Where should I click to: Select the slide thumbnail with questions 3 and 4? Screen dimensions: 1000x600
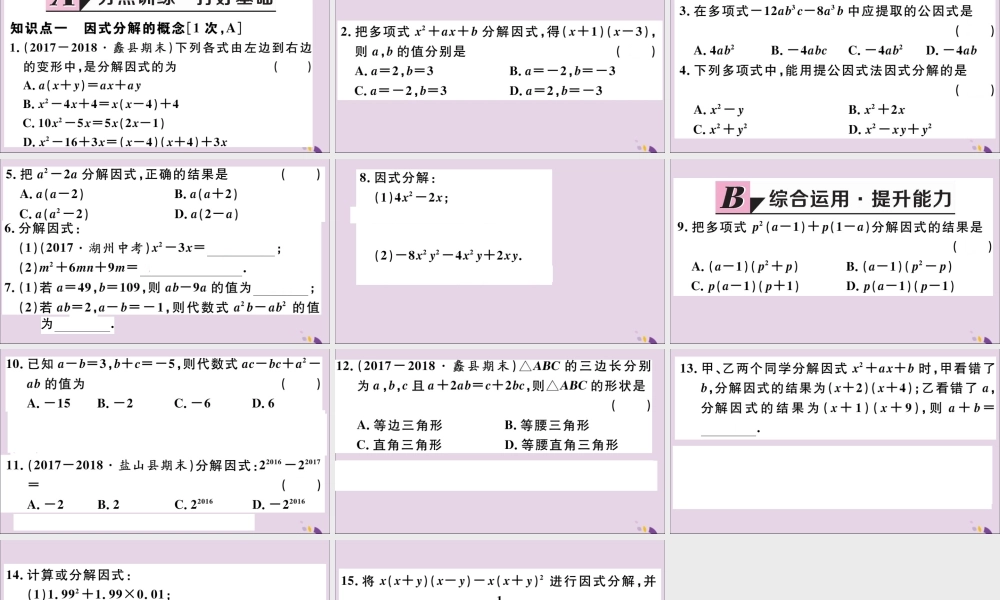835,76
